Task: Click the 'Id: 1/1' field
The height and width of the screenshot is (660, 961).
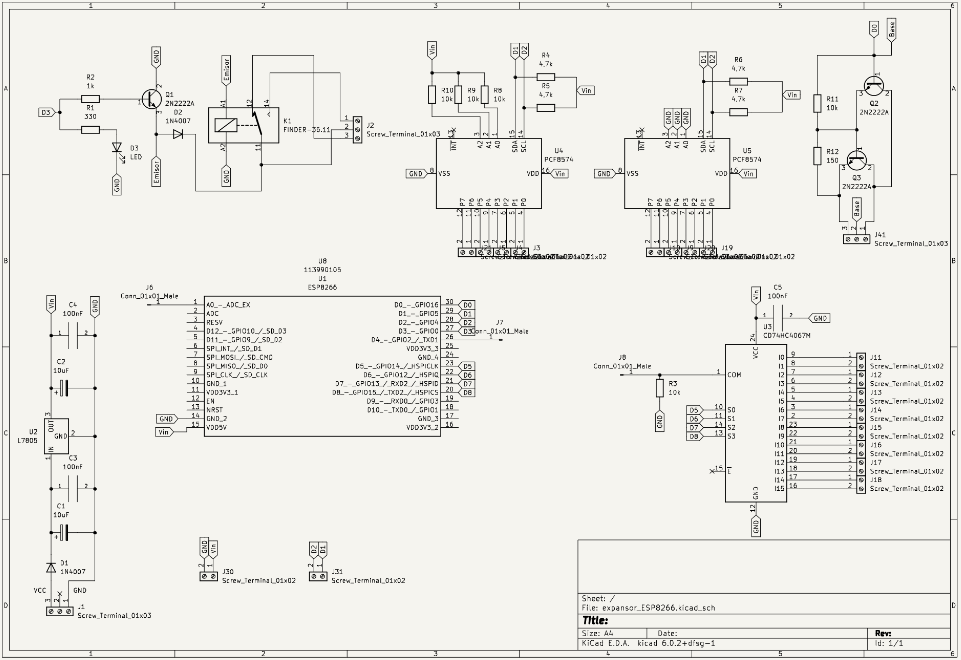Action: tap(889, 643)
